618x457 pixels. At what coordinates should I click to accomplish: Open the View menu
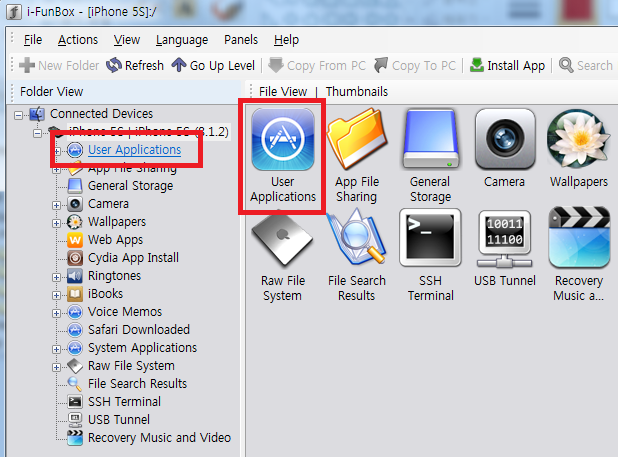[x=127, y=40]
